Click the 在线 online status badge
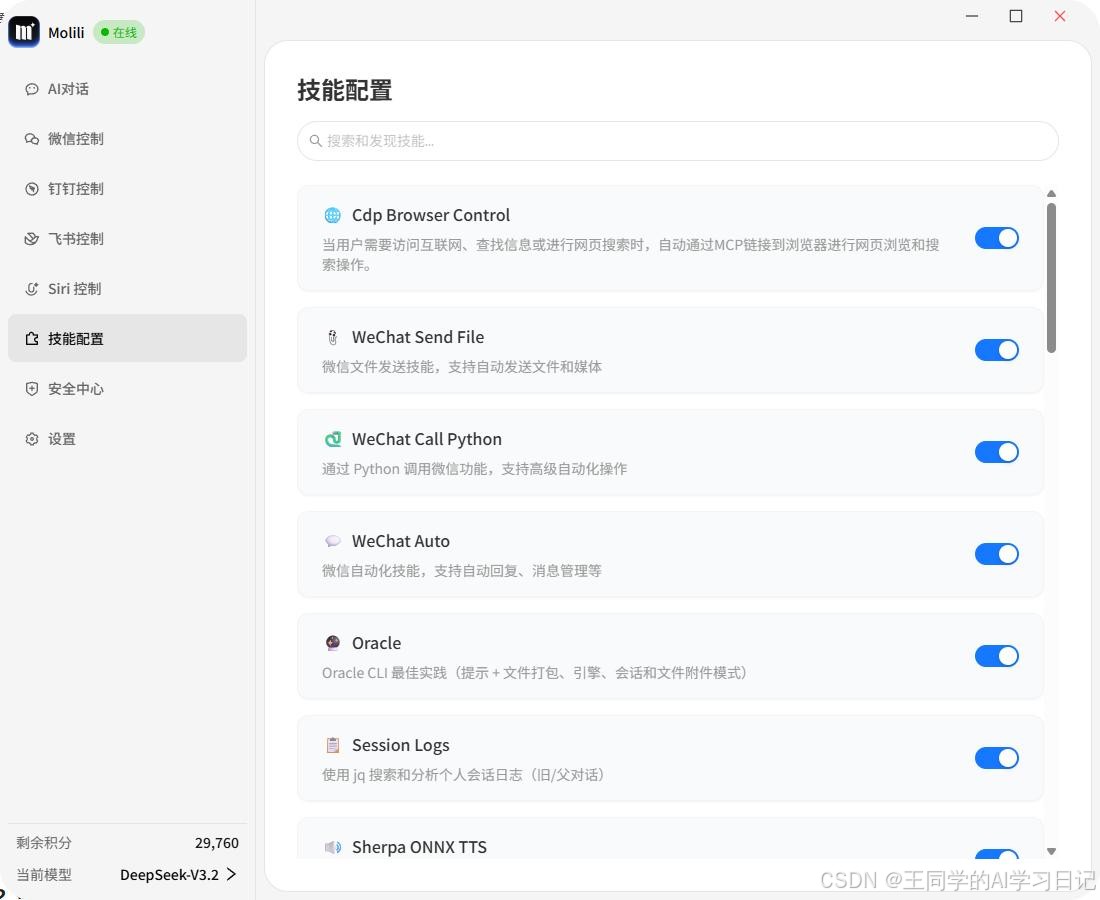Viewport: 1100px width, 900px height. coord(119,32)
